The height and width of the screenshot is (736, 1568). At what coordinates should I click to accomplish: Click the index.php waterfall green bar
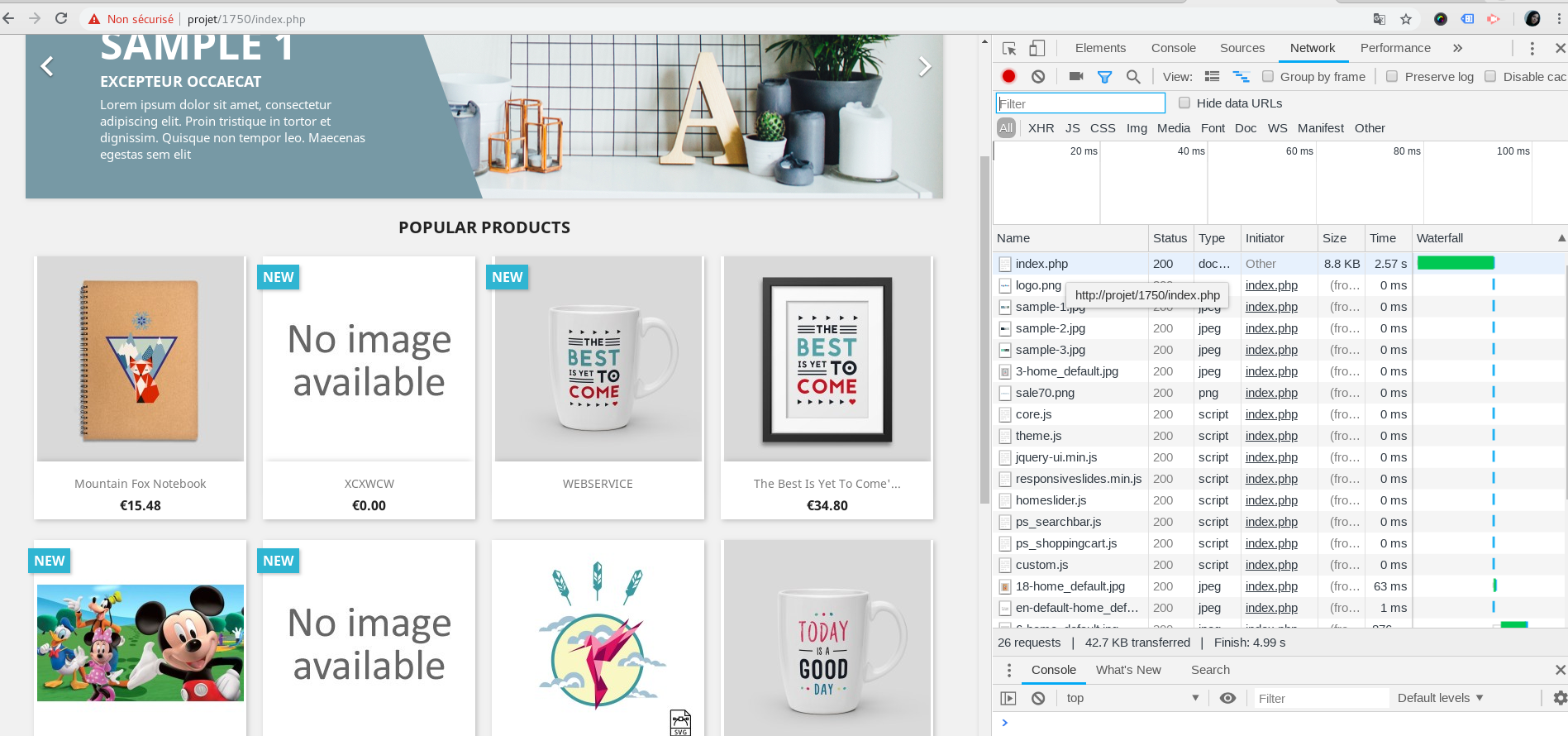[1456, 263]
